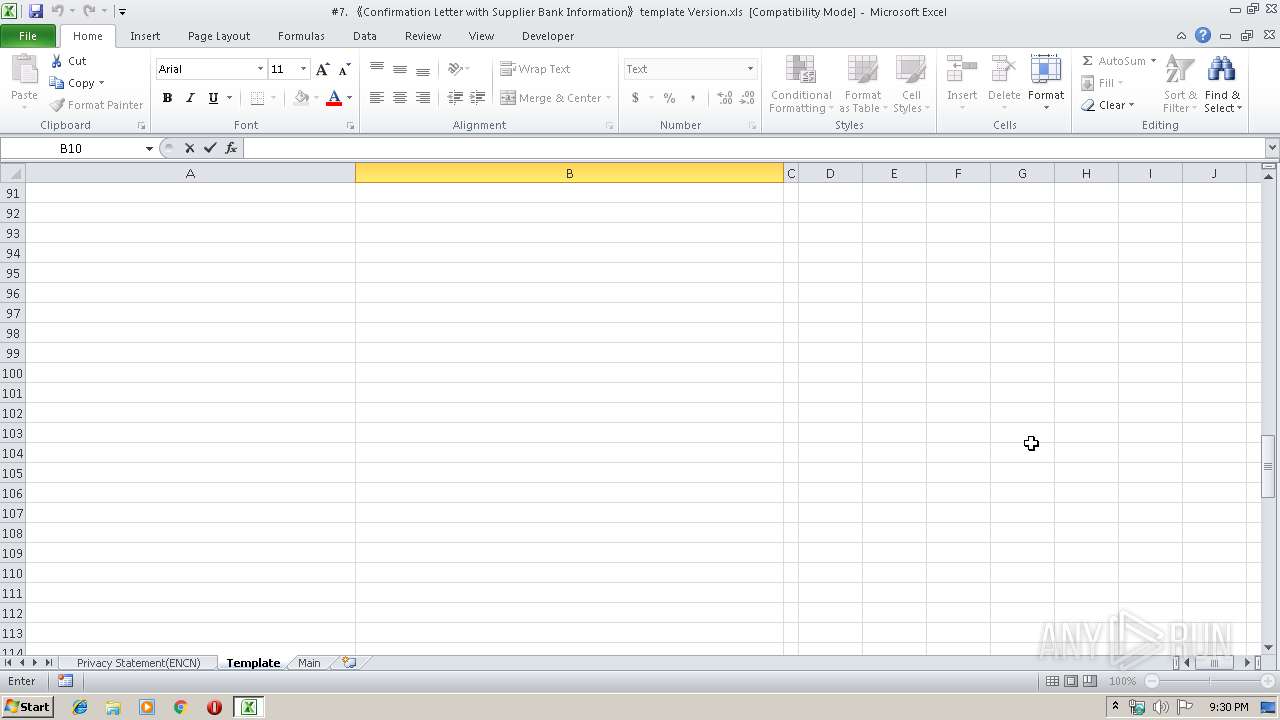
Task: Increase font size with grow font icon
Action: [322, 69]
